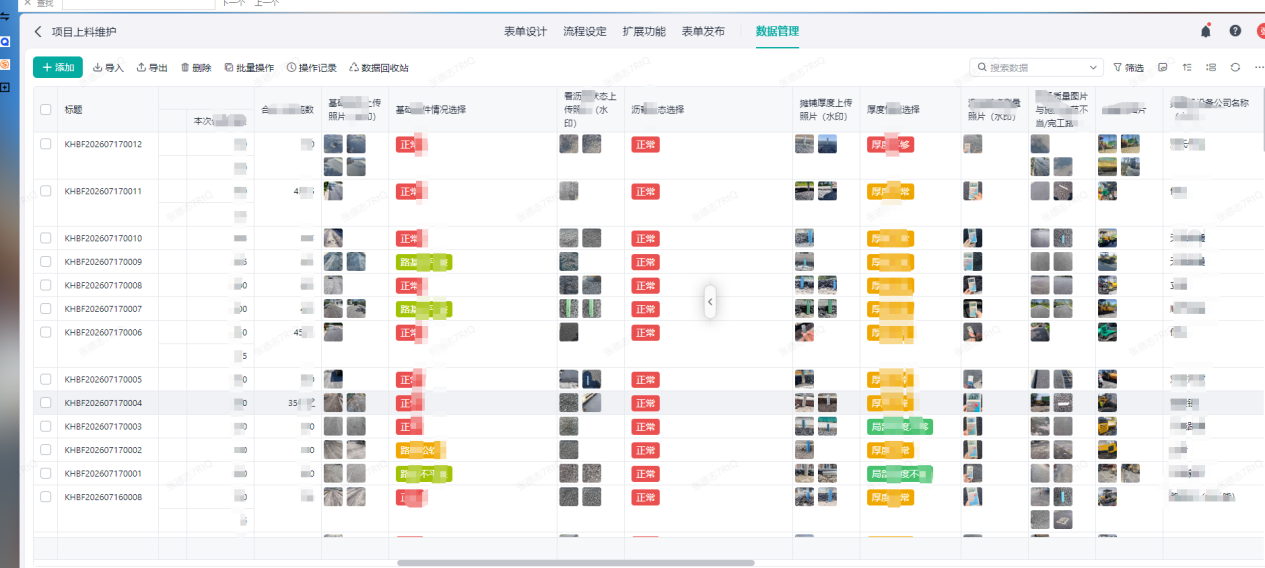Sort by the 标题 column header
The height and width of the screenshot is (568, 1265).
pos(73,110)
